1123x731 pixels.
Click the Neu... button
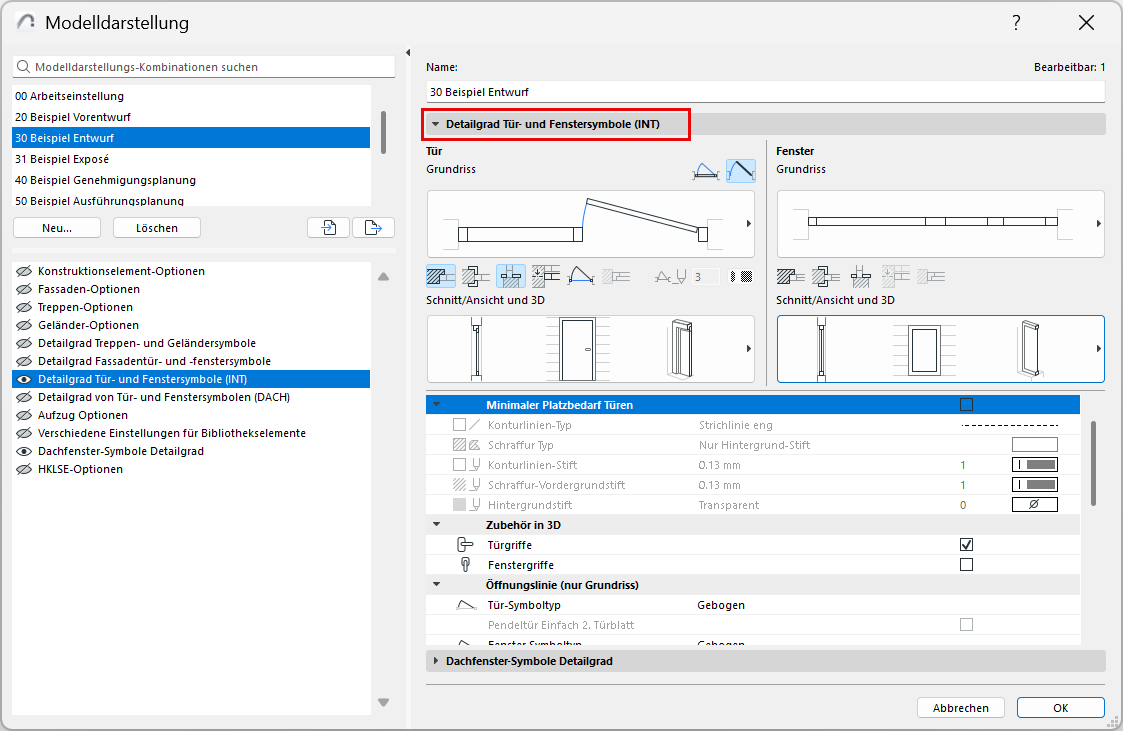tap(57, 228)
